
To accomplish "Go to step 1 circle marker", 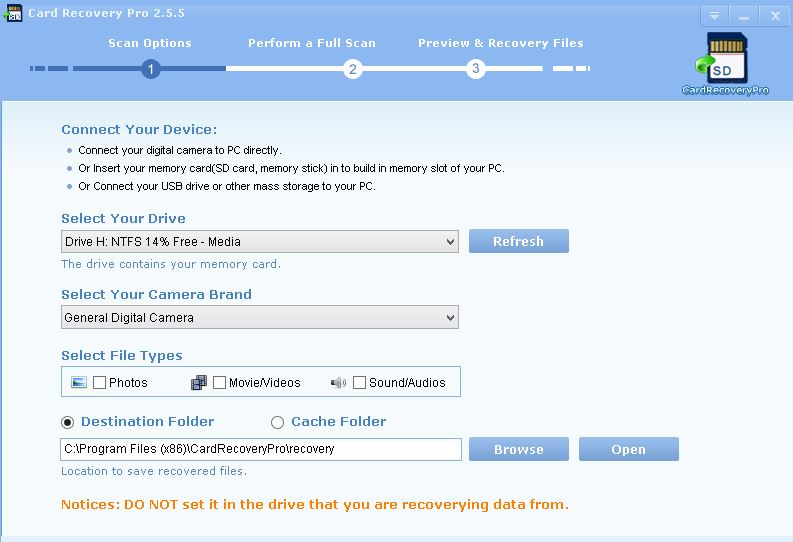I will pyautogui.click(x=150, y=69).
